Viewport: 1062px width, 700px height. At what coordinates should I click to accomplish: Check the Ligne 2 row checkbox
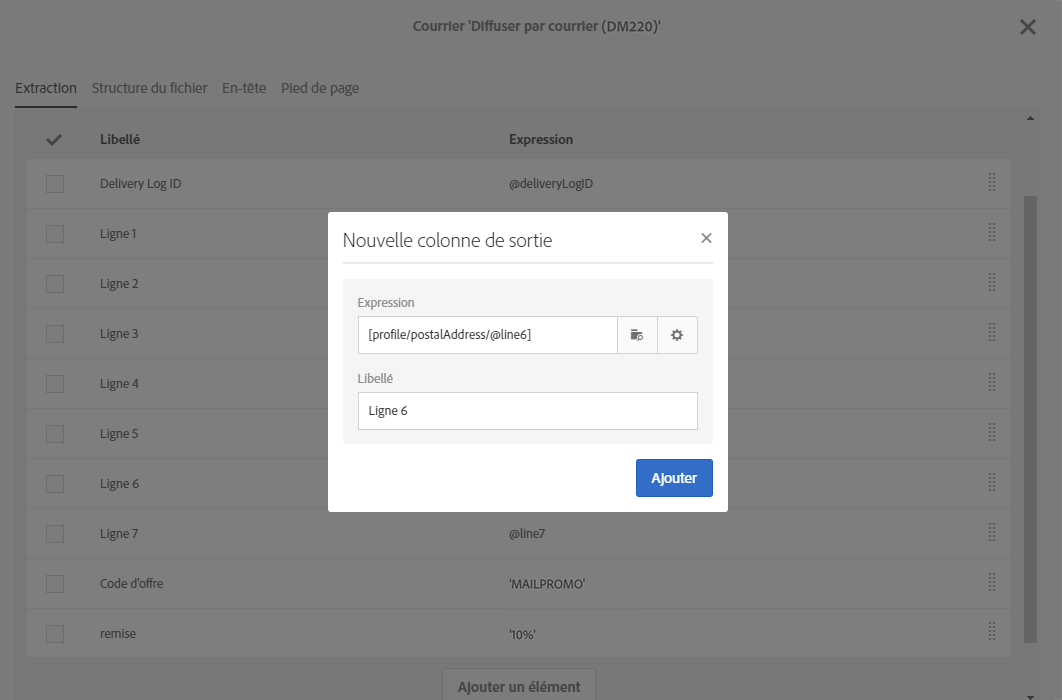tap(55, 284)
